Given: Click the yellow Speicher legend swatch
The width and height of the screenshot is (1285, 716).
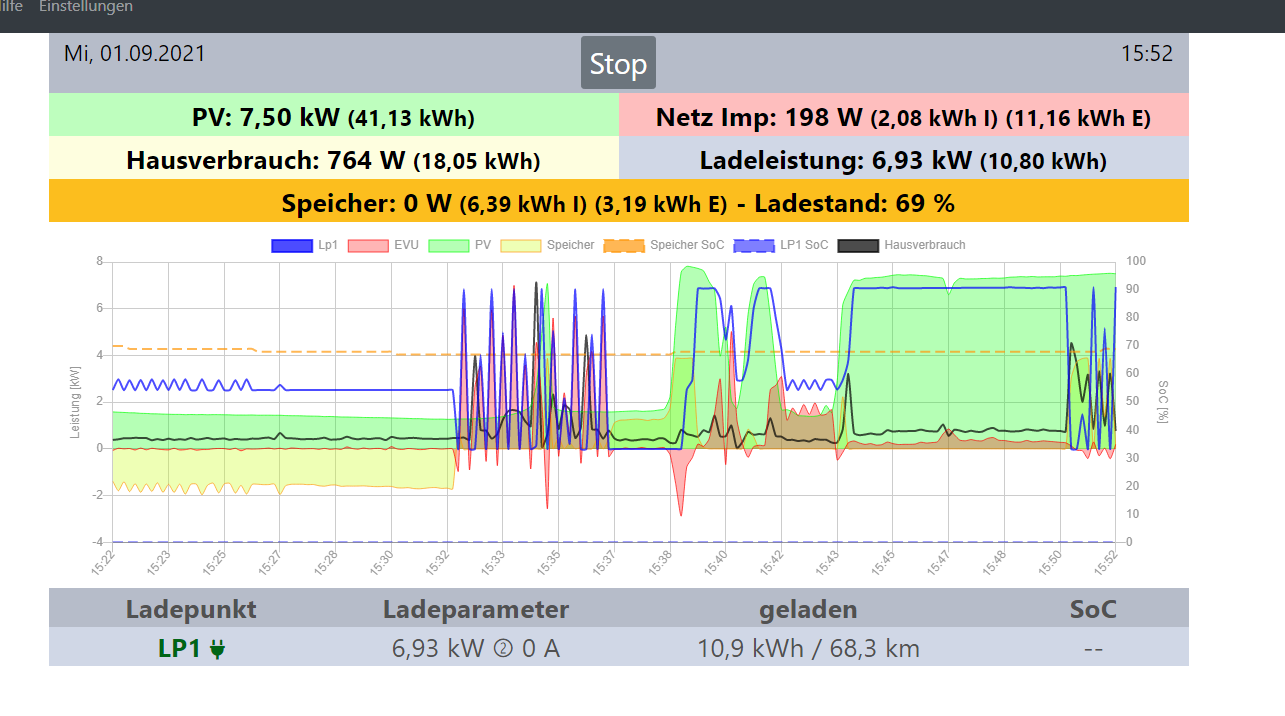Looking at the screenshot, I should coord(519,245).
